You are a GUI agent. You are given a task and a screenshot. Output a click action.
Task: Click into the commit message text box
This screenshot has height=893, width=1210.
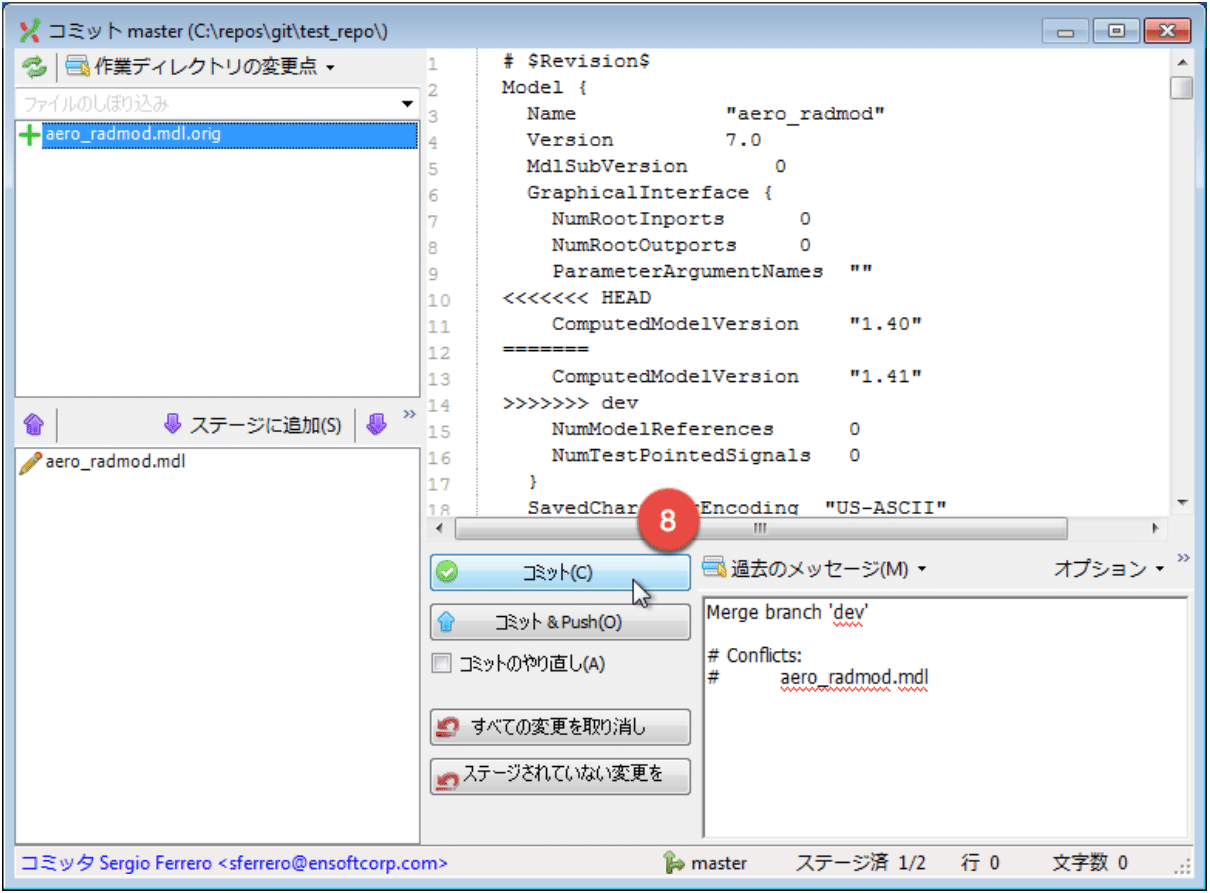coord(946,716)
